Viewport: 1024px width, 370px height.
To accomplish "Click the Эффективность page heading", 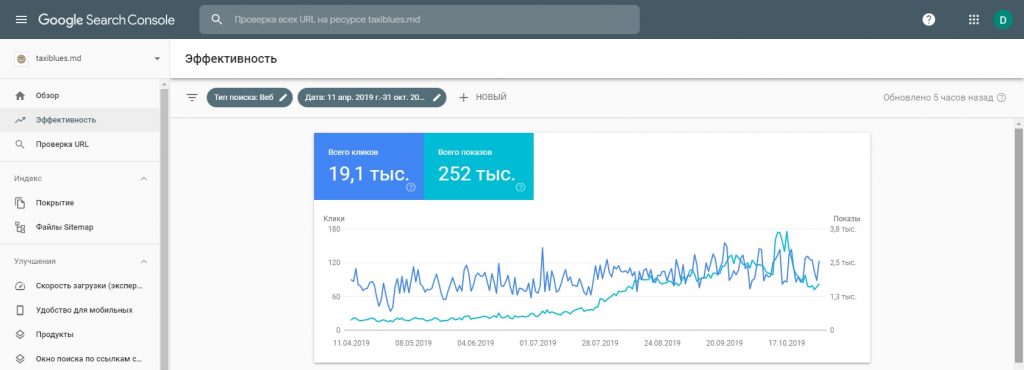I will click(x=231, y=59).
